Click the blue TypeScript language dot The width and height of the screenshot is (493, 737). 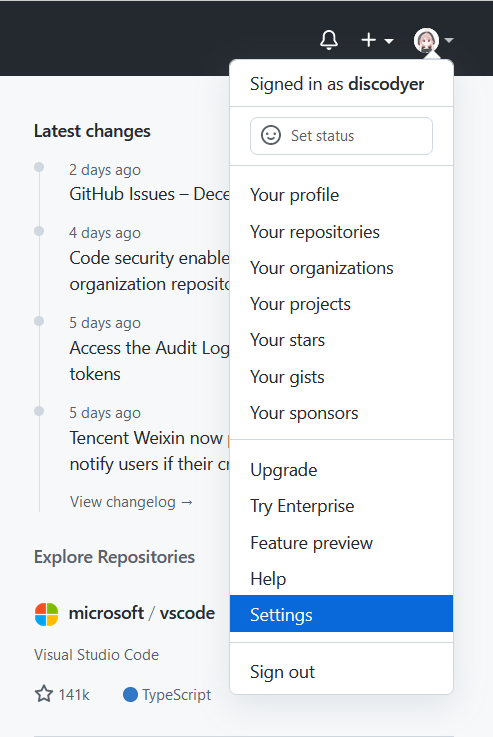[130, 694]
